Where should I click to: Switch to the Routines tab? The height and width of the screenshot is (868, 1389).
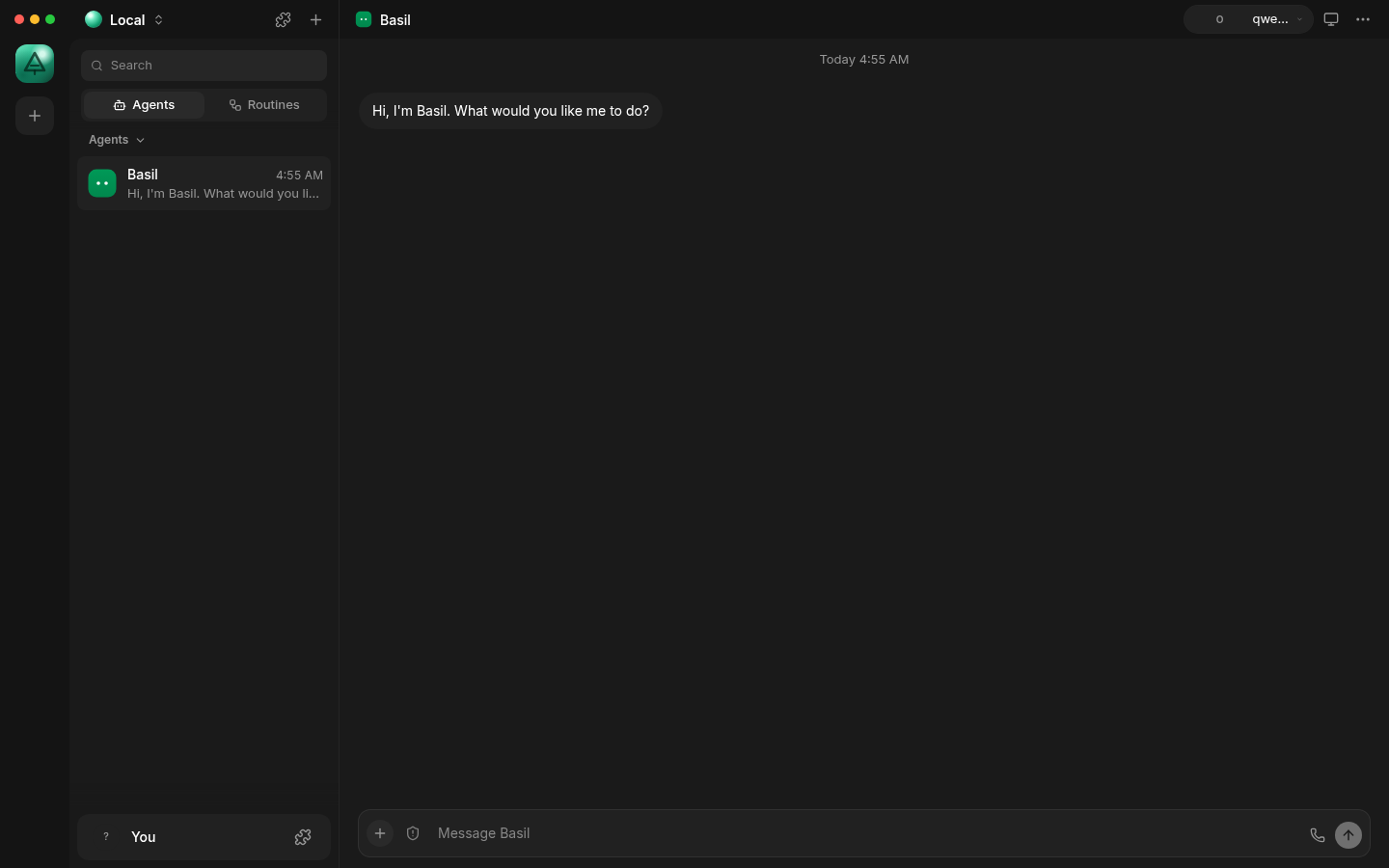click(264, 105)
